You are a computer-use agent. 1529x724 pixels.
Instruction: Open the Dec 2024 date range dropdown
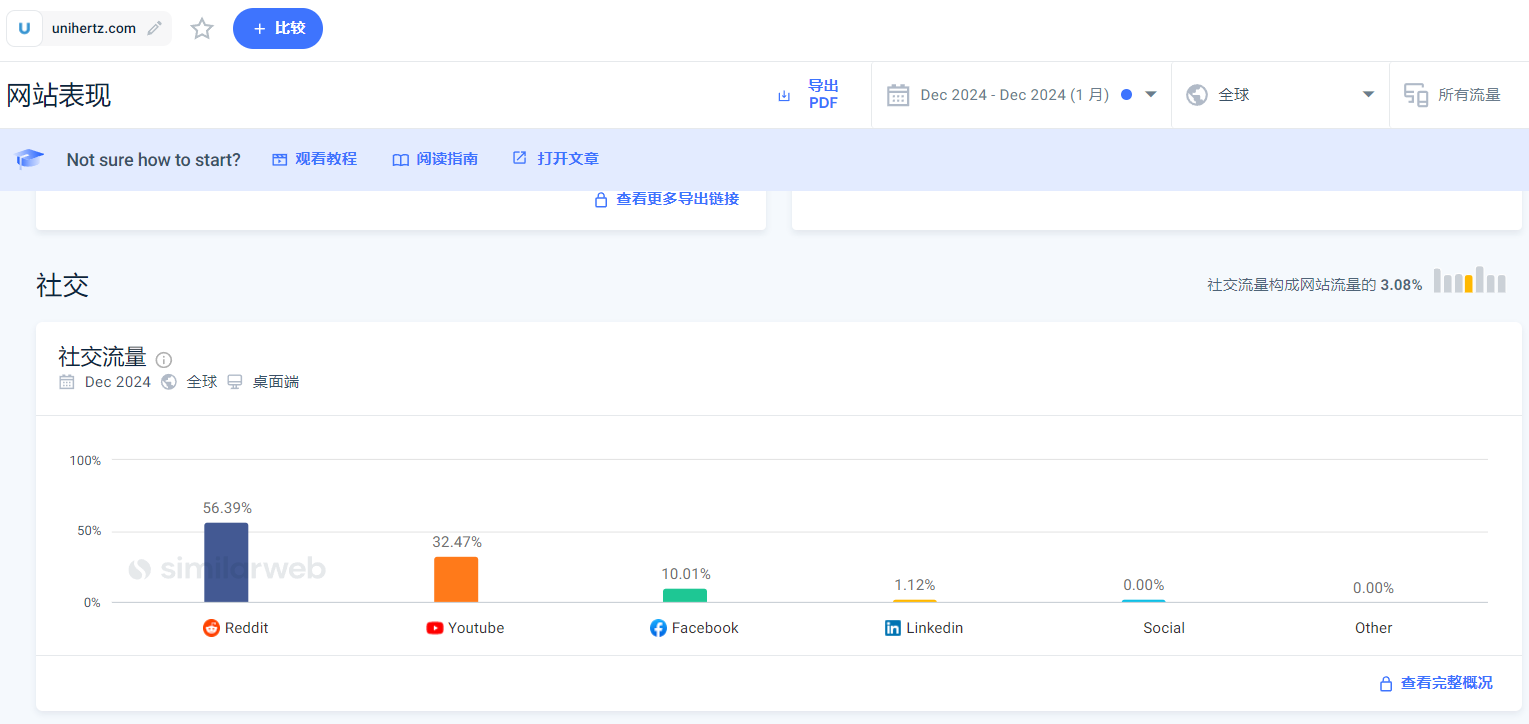pyautogui.click(x=1021, y=95)
